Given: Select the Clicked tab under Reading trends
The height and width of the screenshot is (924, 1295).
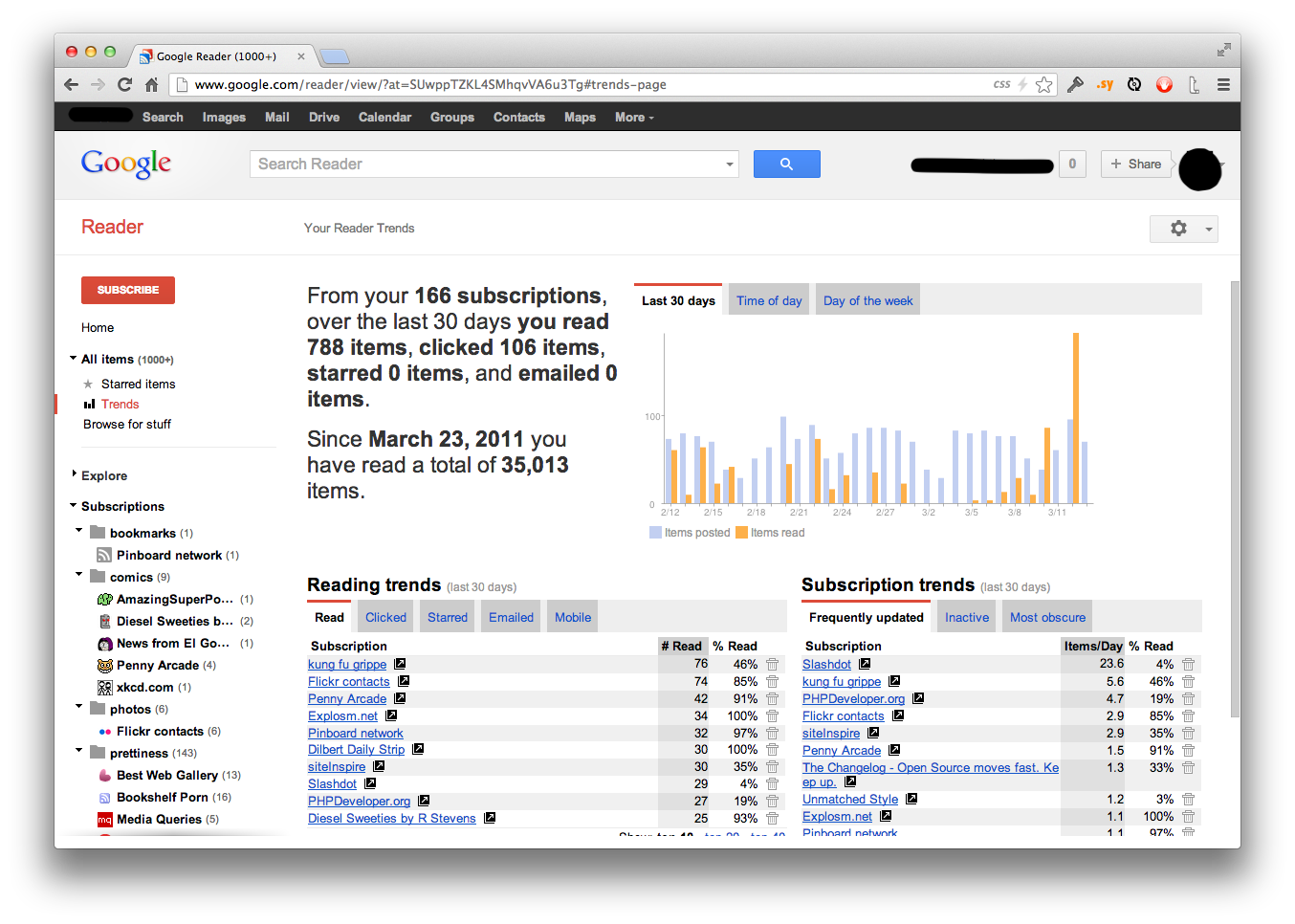Looking at the screenshot, I should pos(385,616).
